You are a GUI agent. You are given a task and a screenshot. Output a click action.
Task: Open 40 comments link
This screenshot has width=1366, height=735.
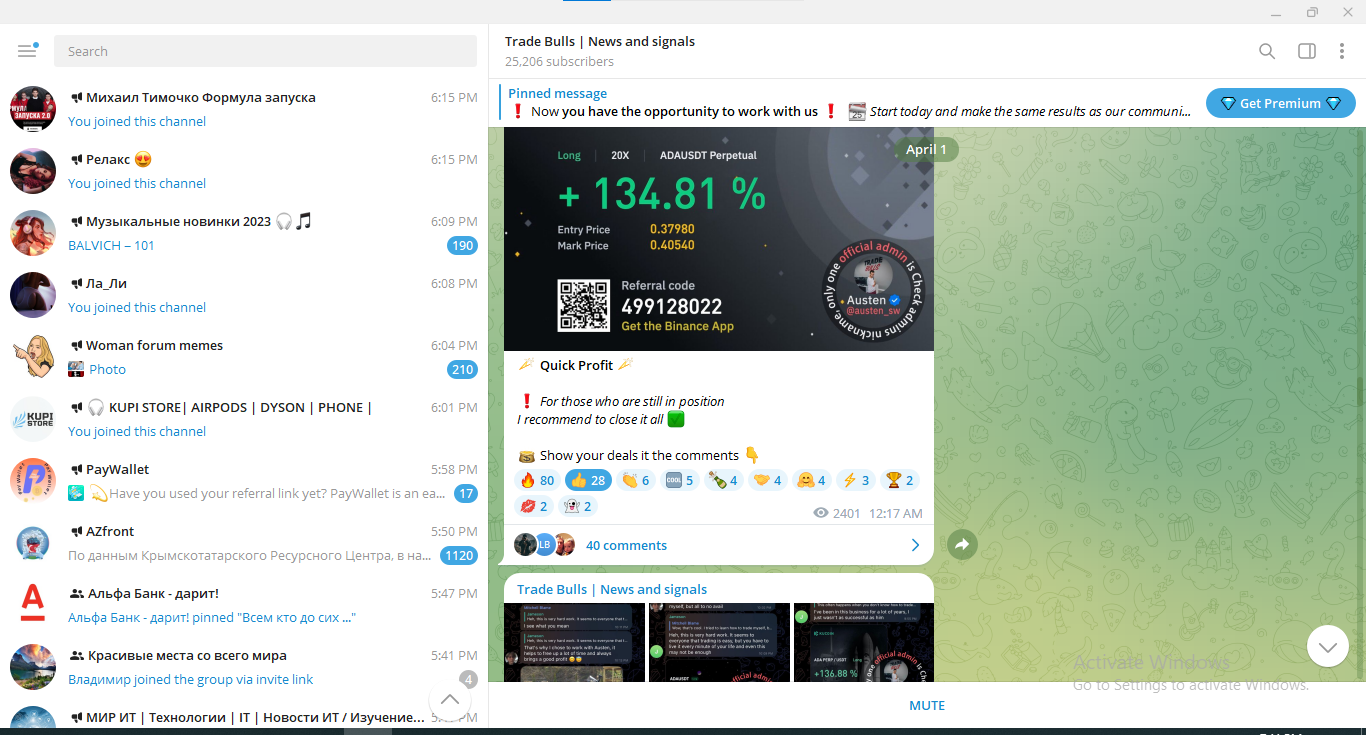[626, 545]
